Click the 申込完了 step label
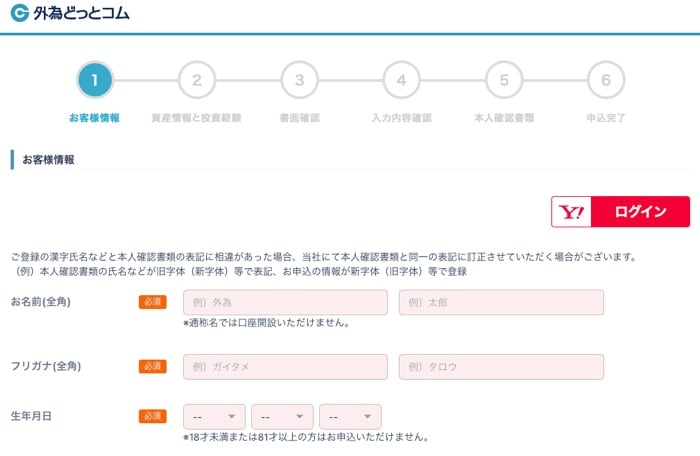This screenshot has height=456, width=700. 606,118
